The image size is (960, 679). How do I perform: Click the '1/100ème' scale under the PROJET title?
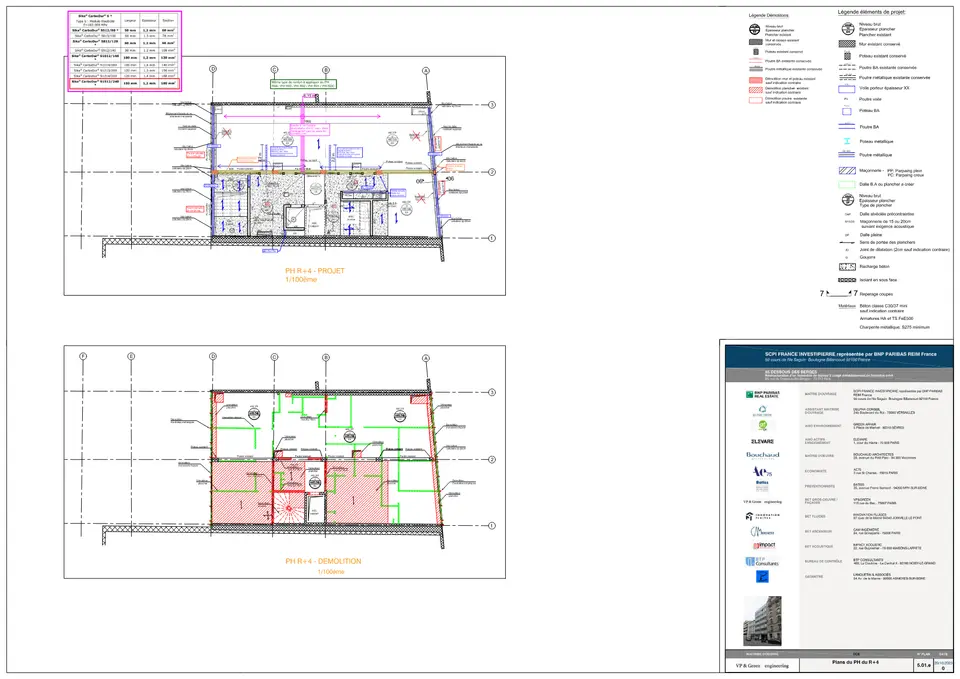coord(301,280)
